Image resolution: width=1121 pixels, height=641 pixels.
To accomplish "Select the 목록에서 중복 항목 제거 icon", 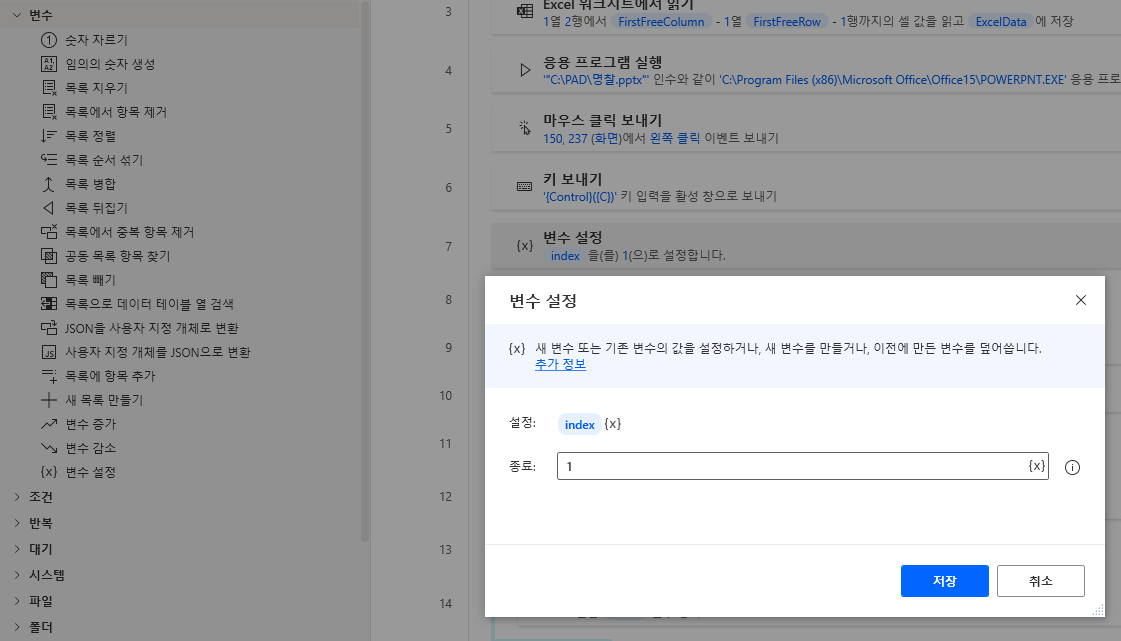I will (49, 232).
